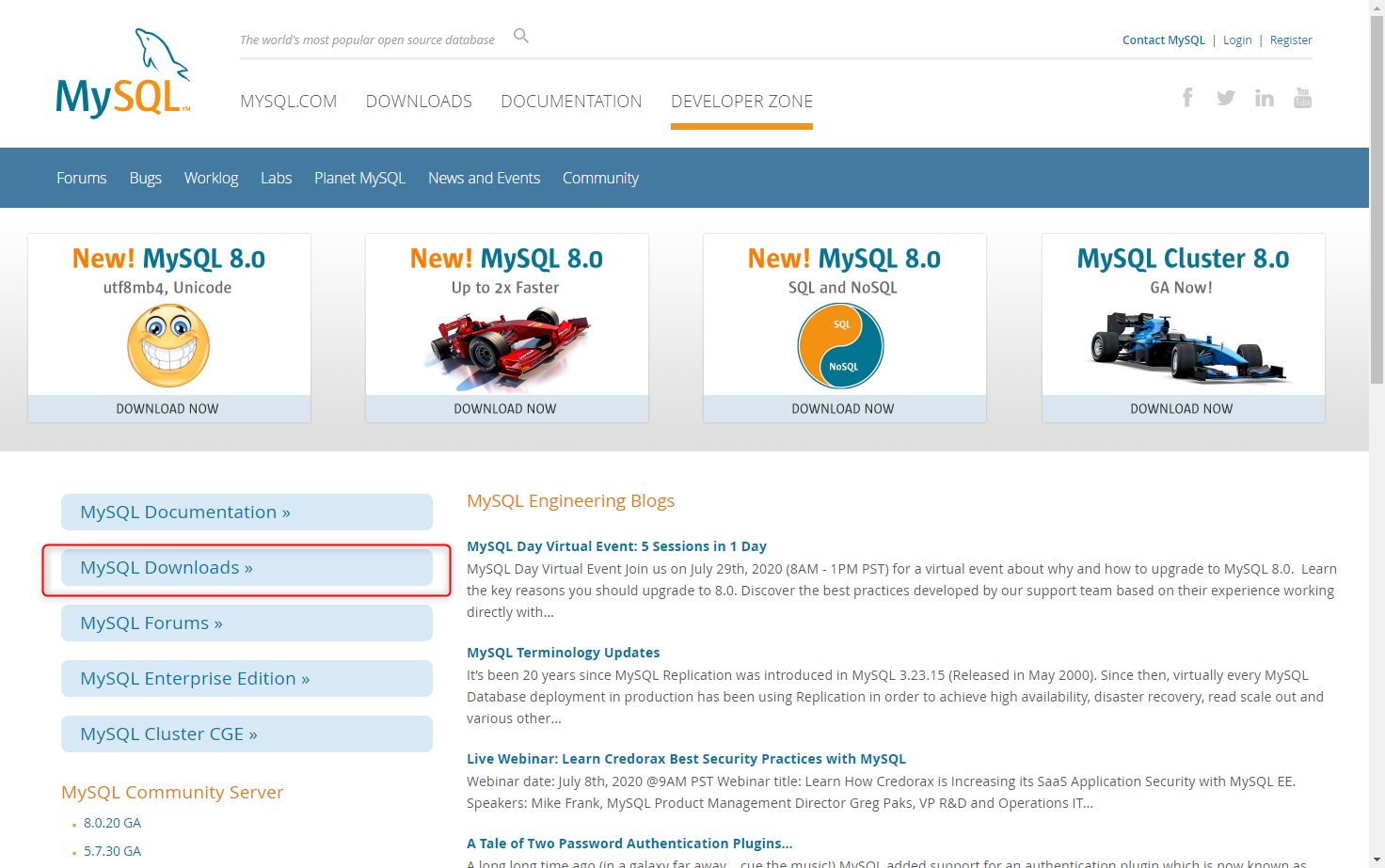
Task: Open the MySQL Terminology Updates blog link
Action: point(563,653)
